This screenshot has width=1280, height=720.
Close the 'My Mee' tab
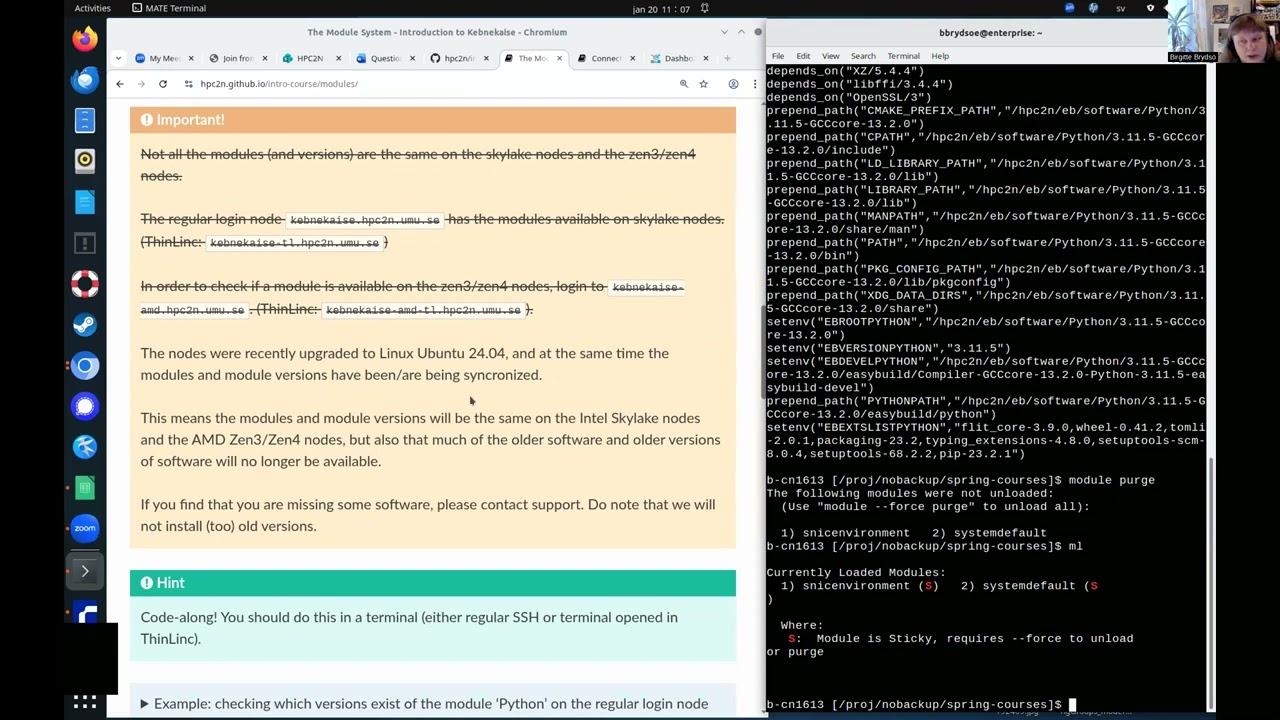point(191,58)
